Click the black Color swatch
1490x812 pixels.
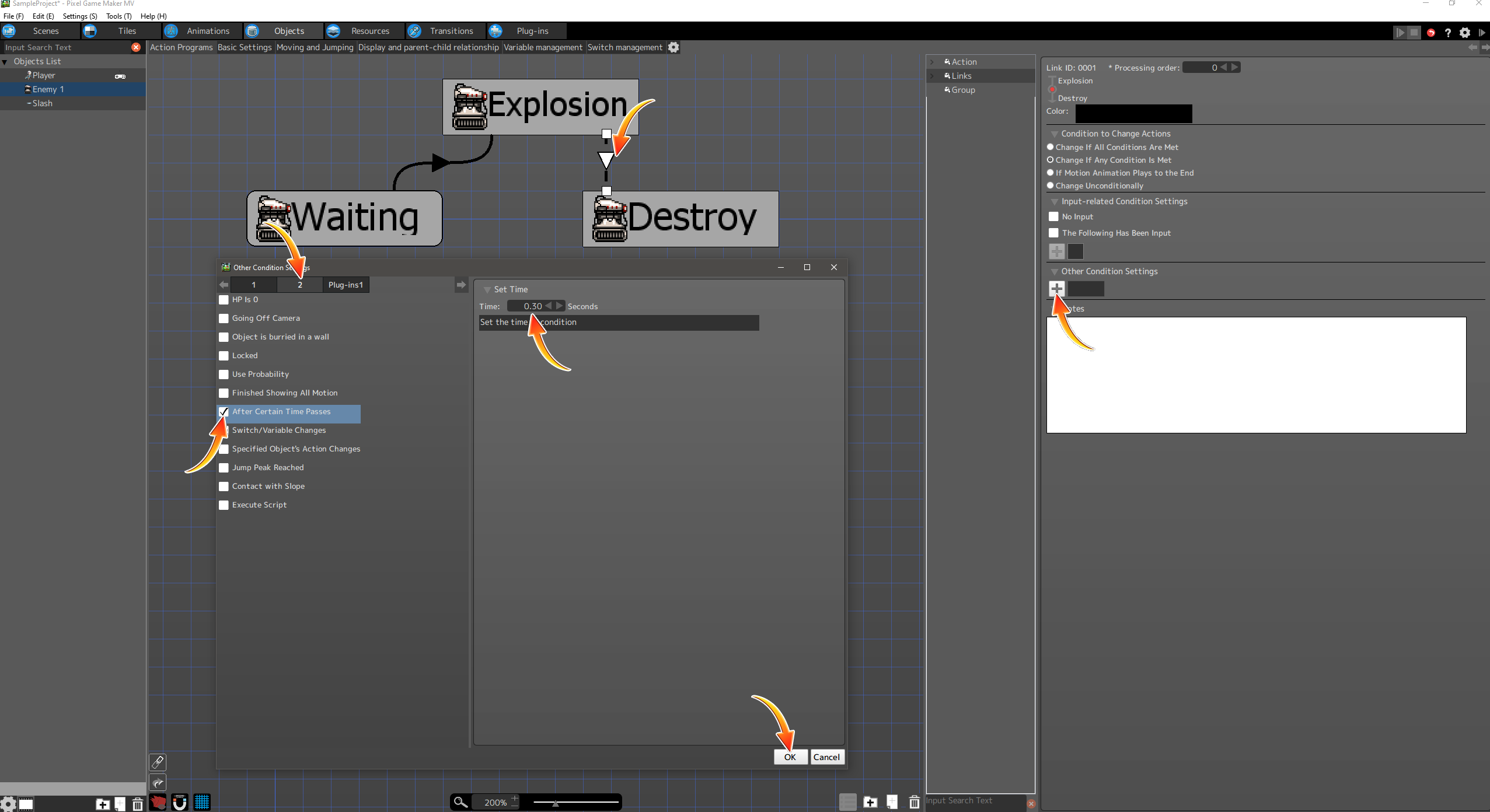pyautogui.click(x=1133, y=113)
